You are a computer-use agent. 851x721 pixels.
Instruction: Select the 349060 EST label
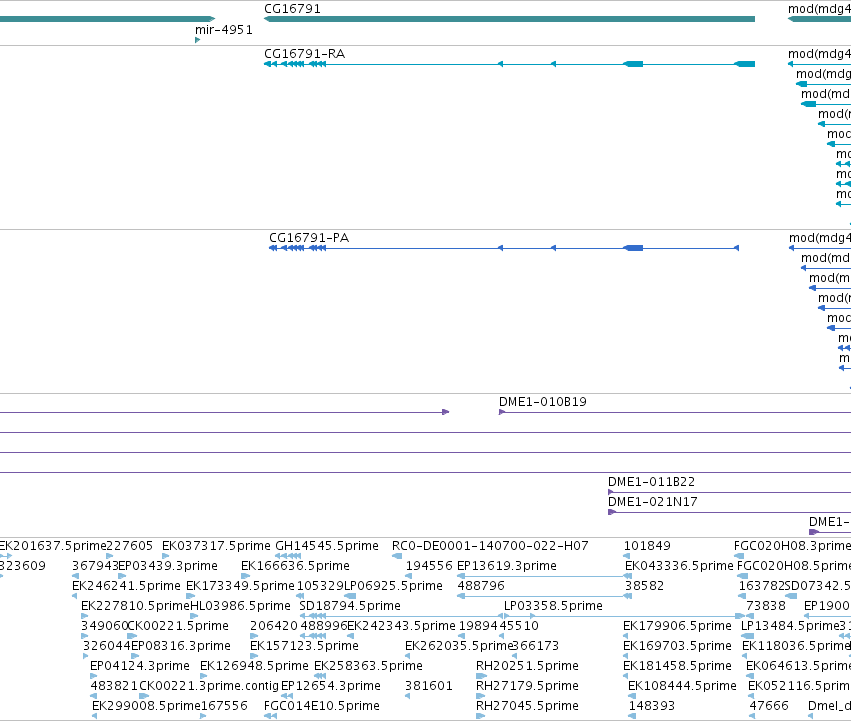pyautogui.click(x=104, y=626)
